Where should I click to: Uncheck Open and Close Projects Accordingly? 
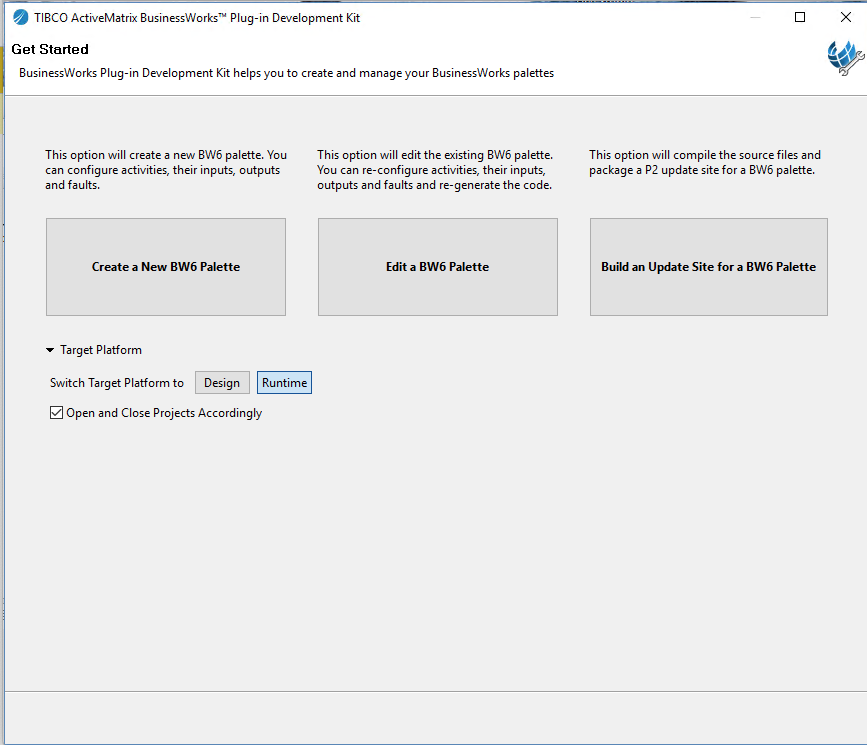pos(56,413)
